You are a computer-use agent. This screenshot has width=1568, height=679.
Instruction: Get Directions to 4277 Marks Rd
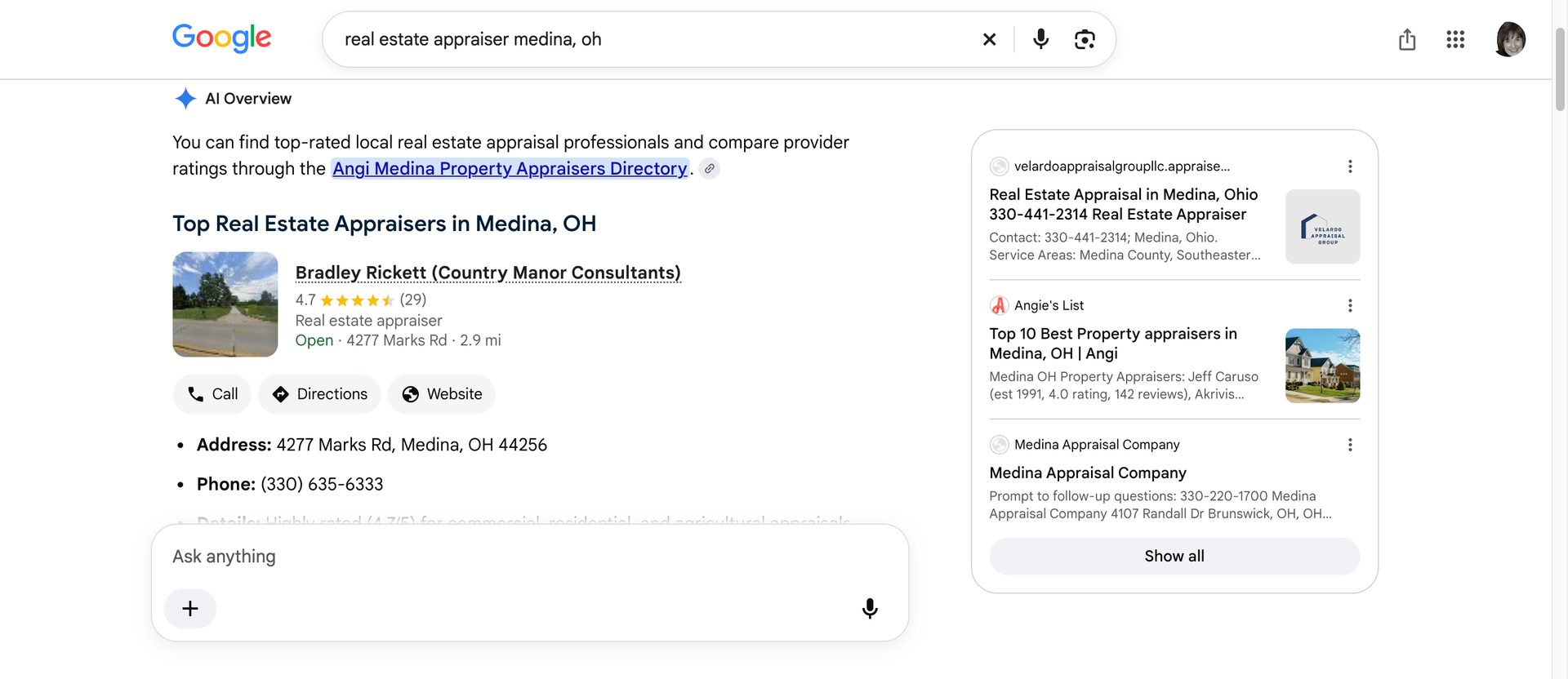point(319,394)
